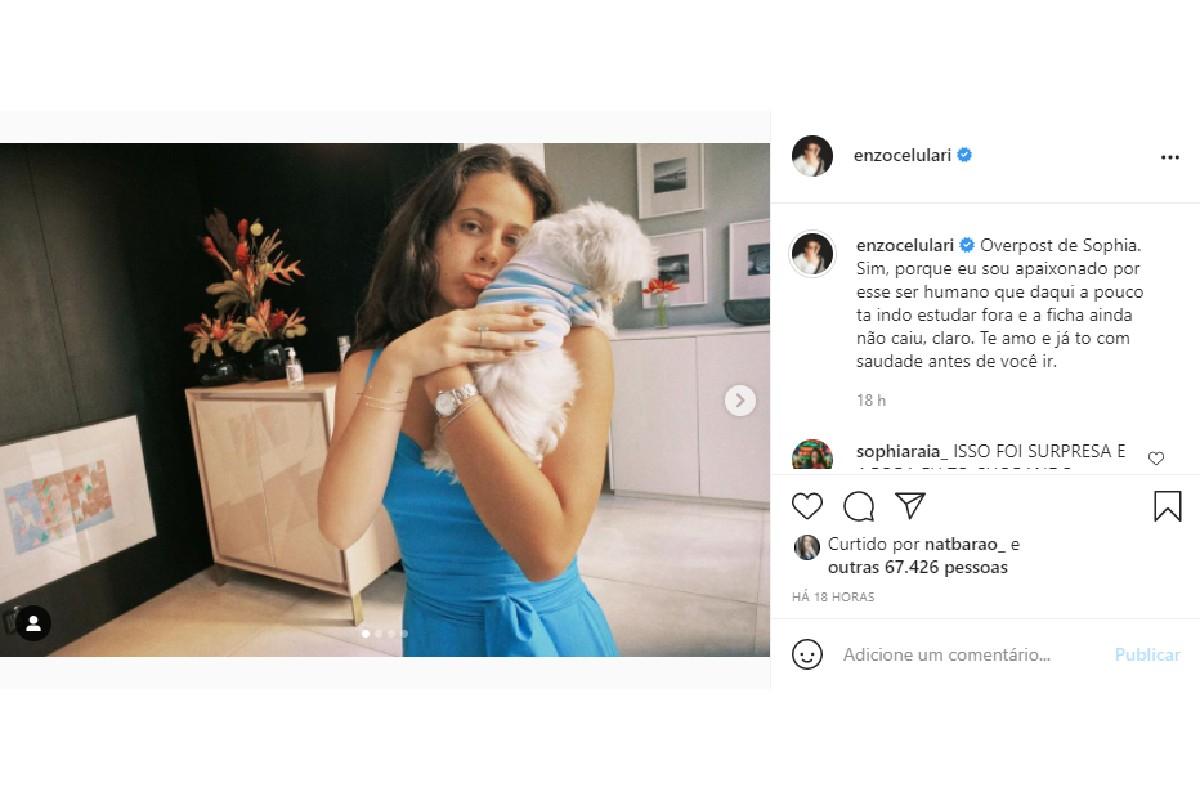Open the enzocelulari username in the header

point(903,155)
